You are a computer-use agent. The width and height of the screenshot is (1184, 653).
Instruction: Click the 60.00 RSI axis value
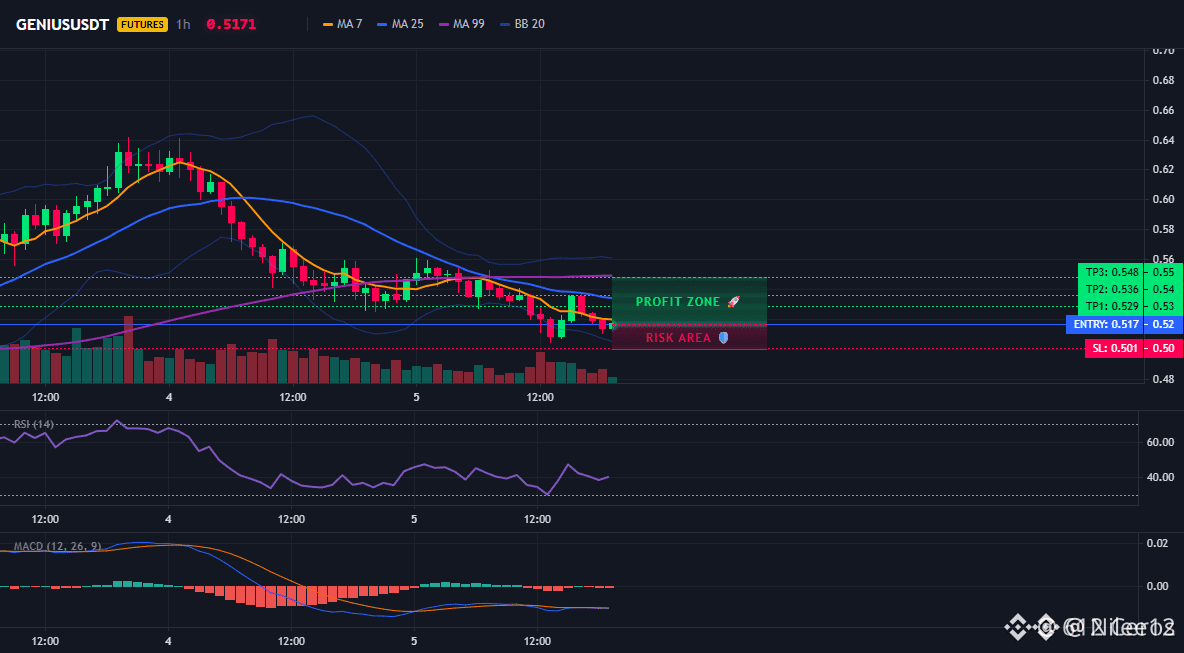[1159, 442]
